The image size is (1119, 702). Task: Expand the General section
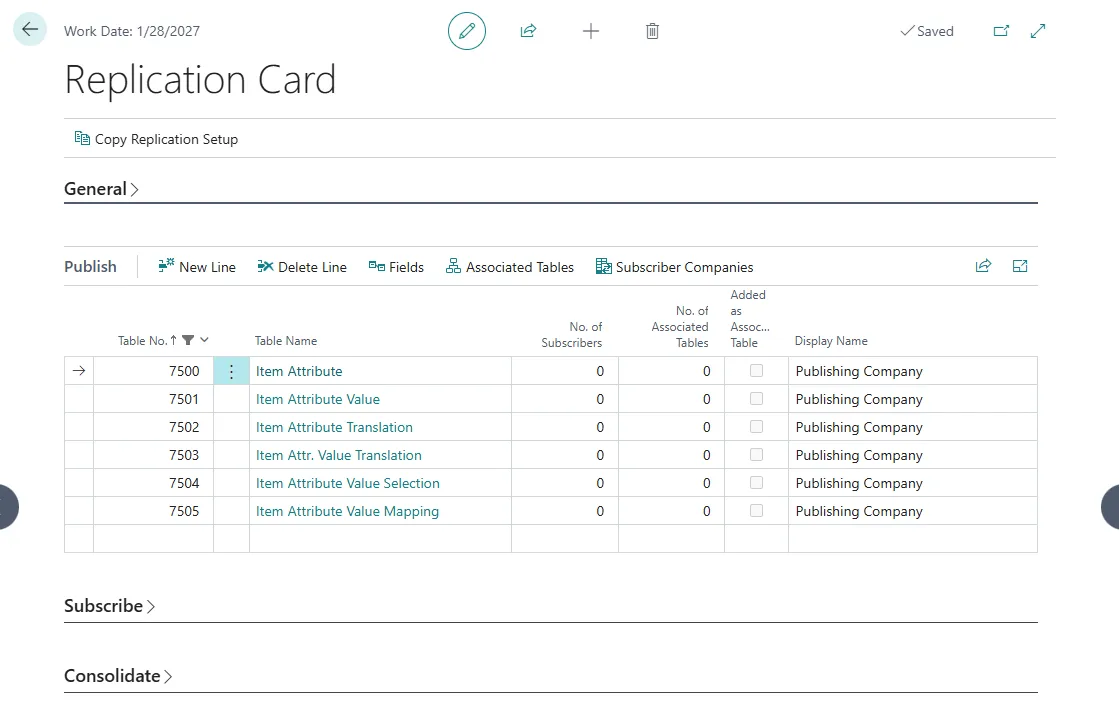101,189
